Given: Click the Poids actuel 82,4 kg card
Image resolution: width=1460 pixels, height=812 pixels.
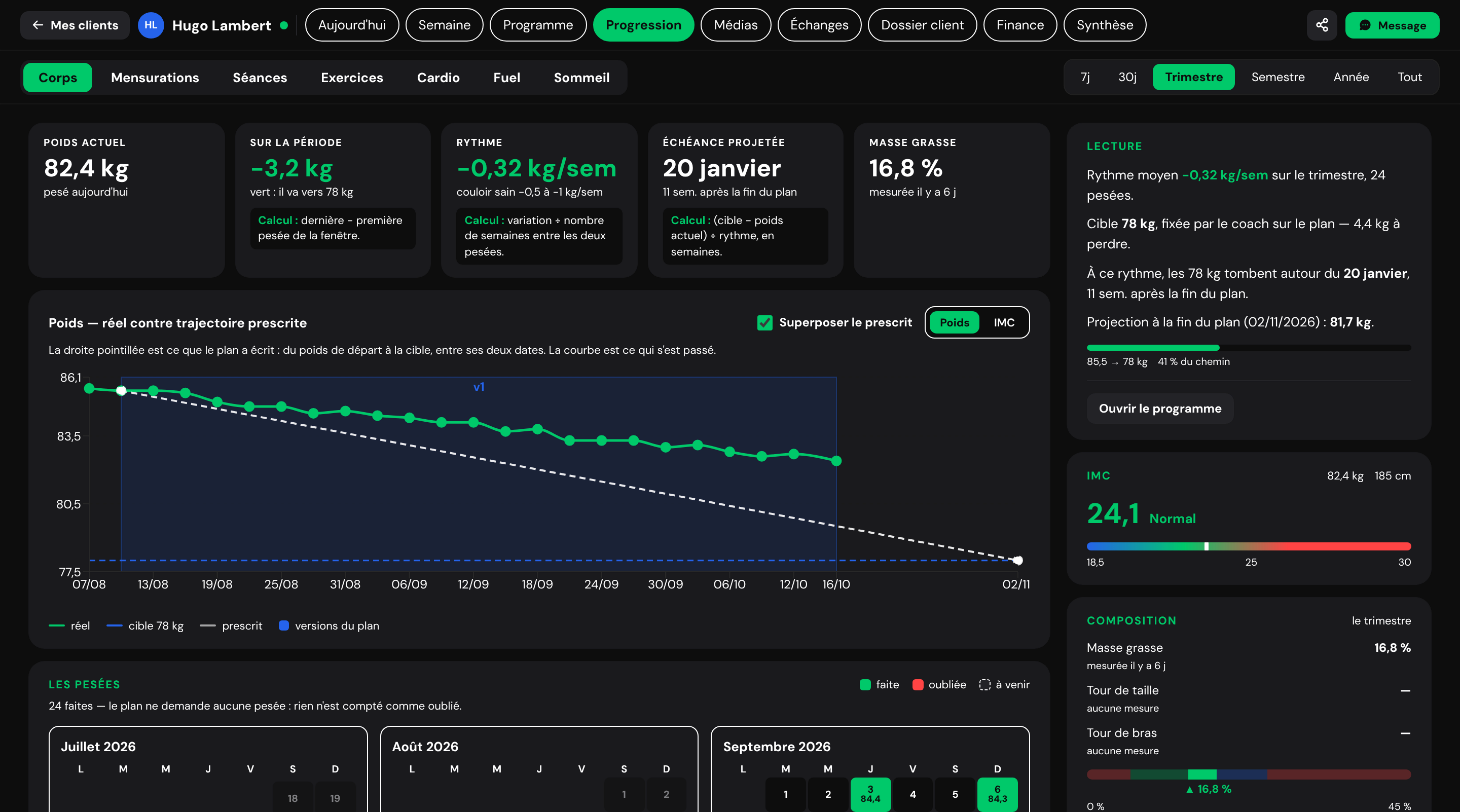Looking at the screenshot, I should click(x=126, y=200).
